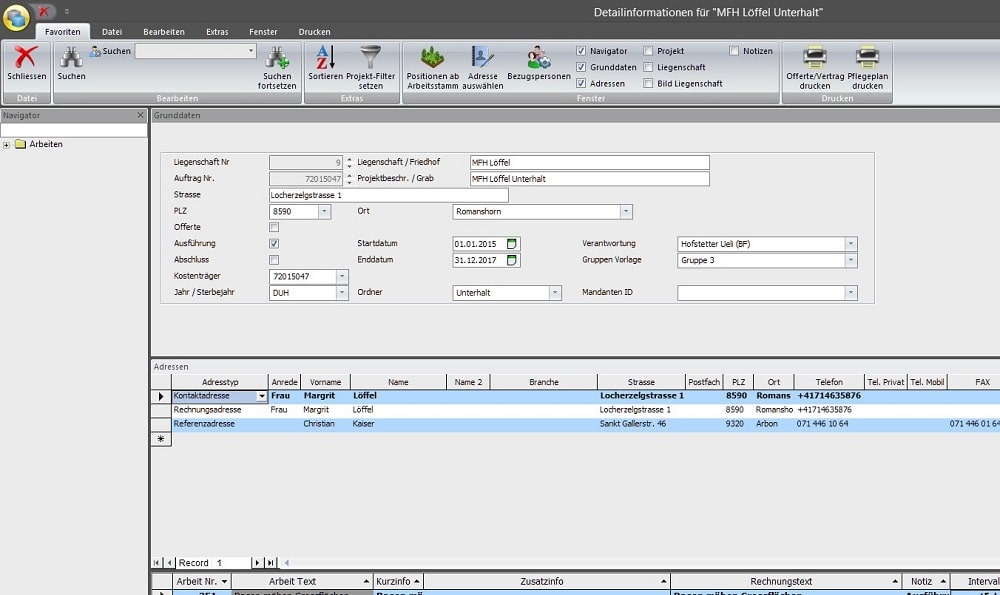Open the Gruppen Vorlage dropdown
The height and width of the screenshot is (595, 1000).
(x=851, y=260)
